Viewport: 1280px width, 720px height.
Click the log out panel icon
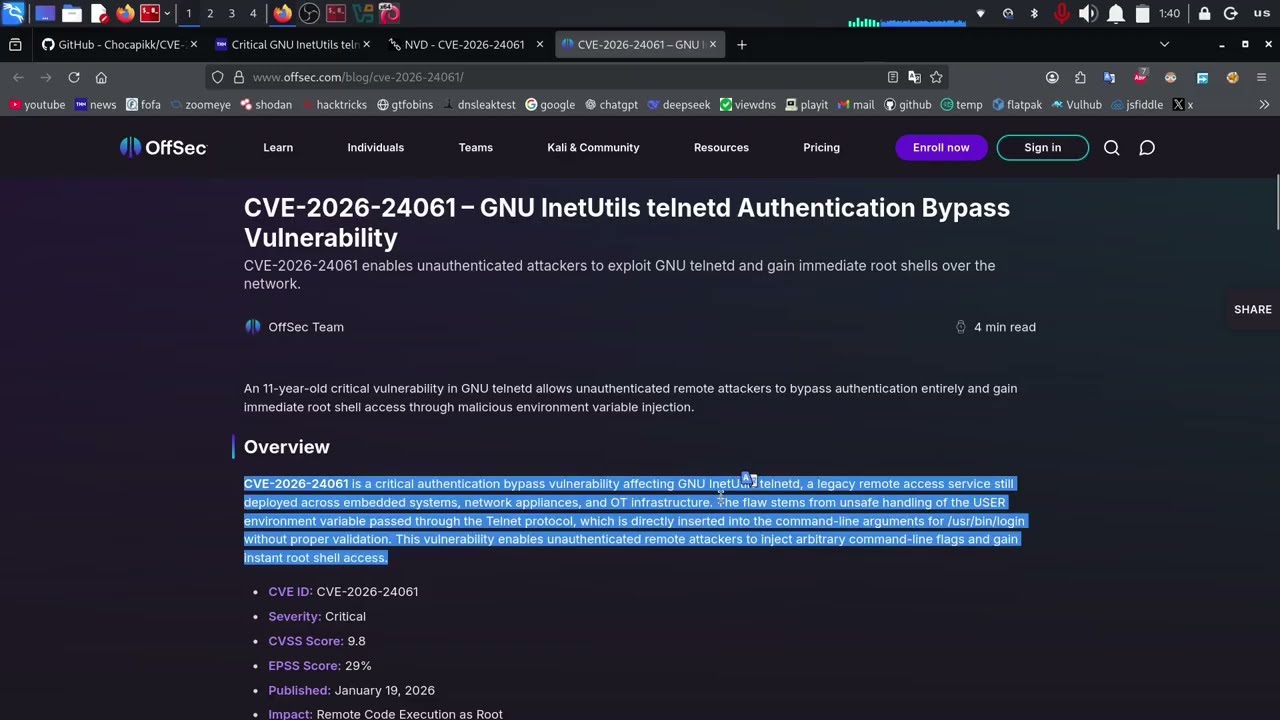(x=1231, y=13)
